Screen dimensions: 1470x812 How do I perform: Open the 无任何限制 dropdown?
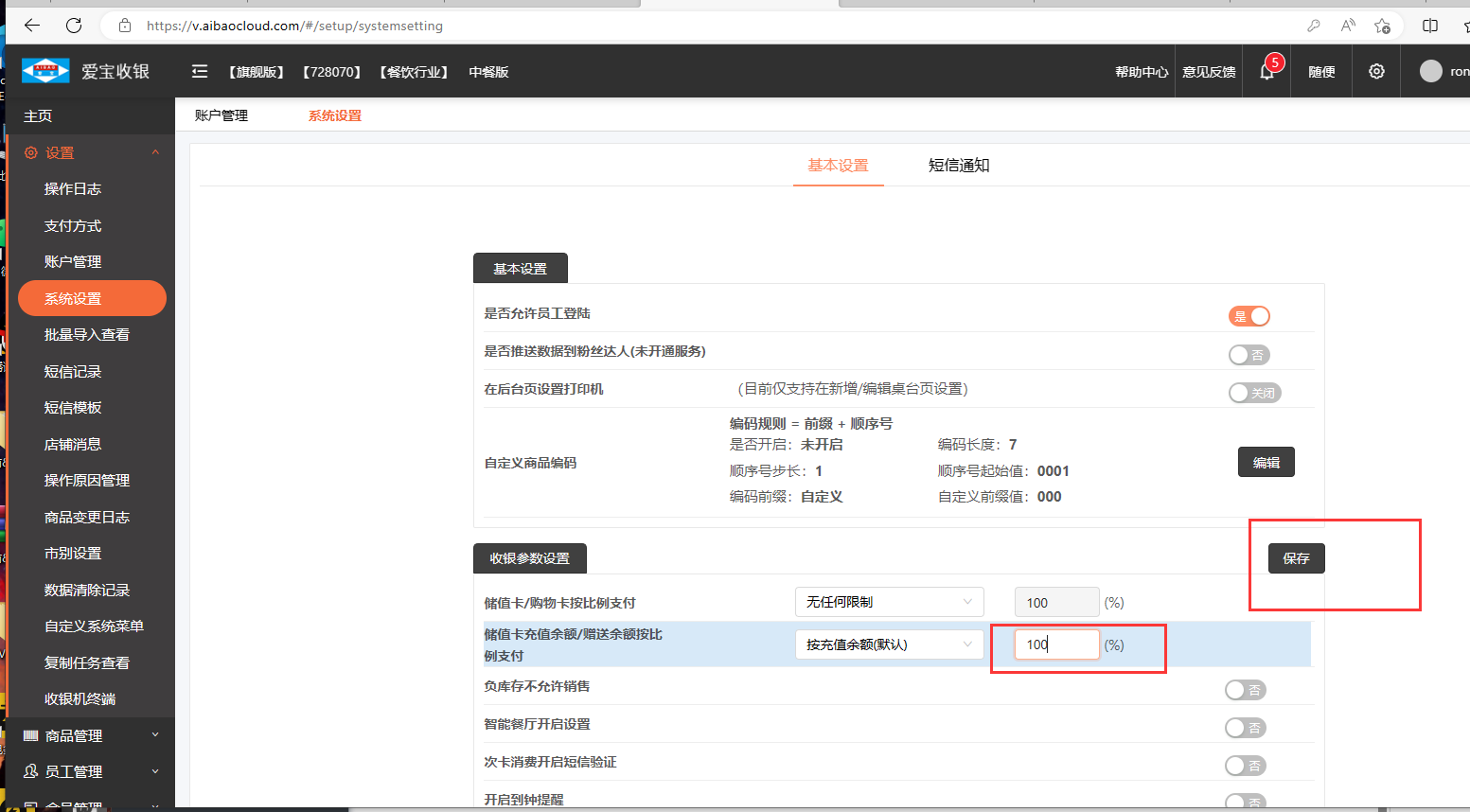click(x=889, y=602)
